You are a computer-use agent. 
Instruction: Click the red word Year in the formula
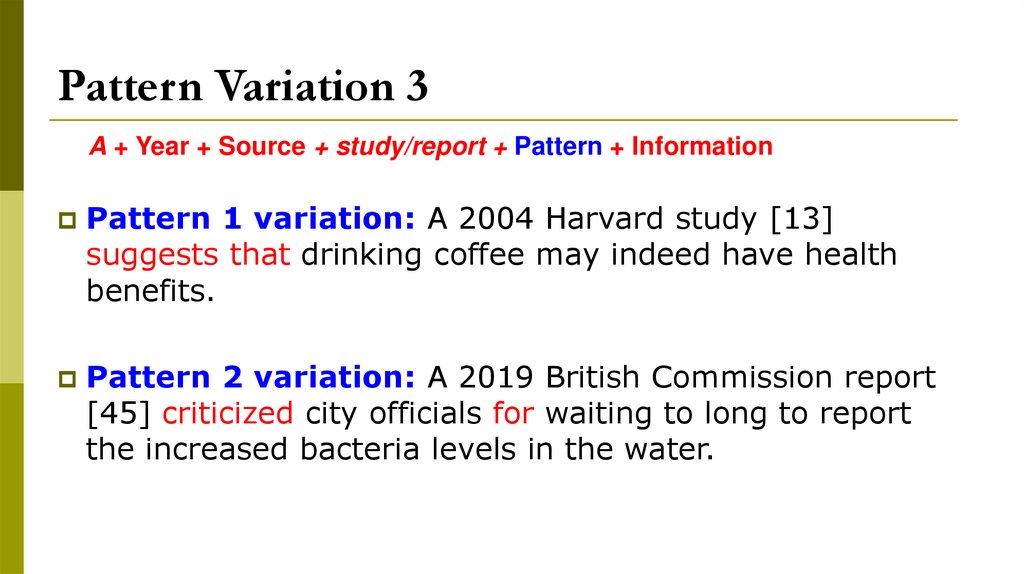pos(163,147)
